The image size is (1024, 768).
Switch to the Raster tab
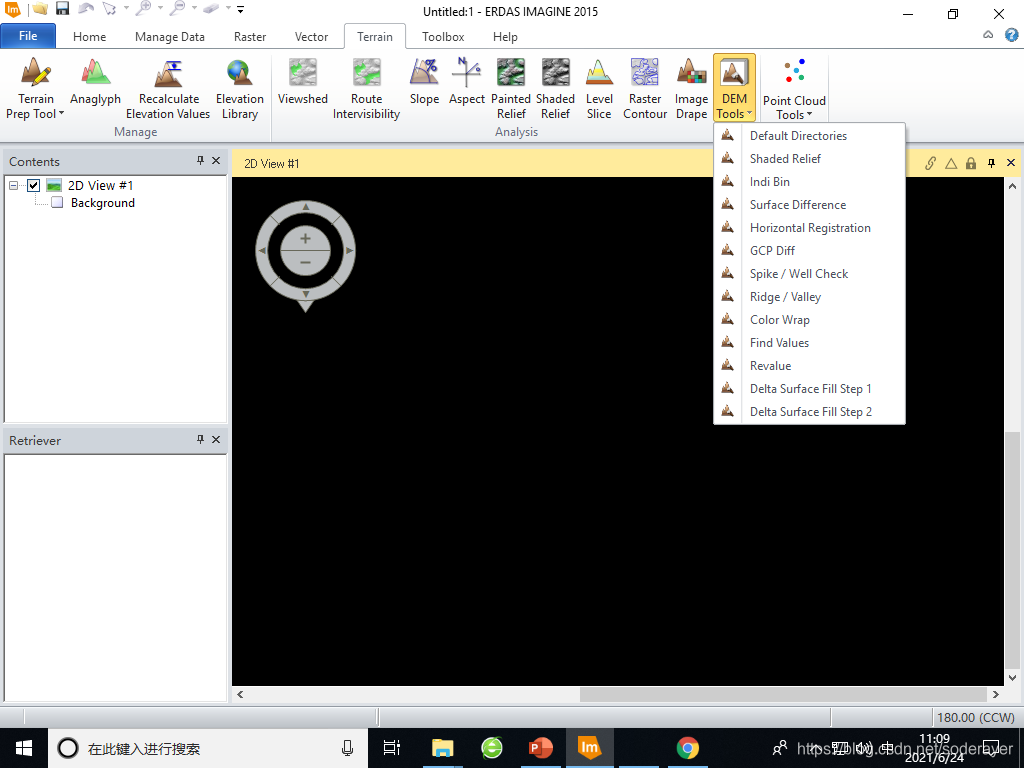pos(250,37)
